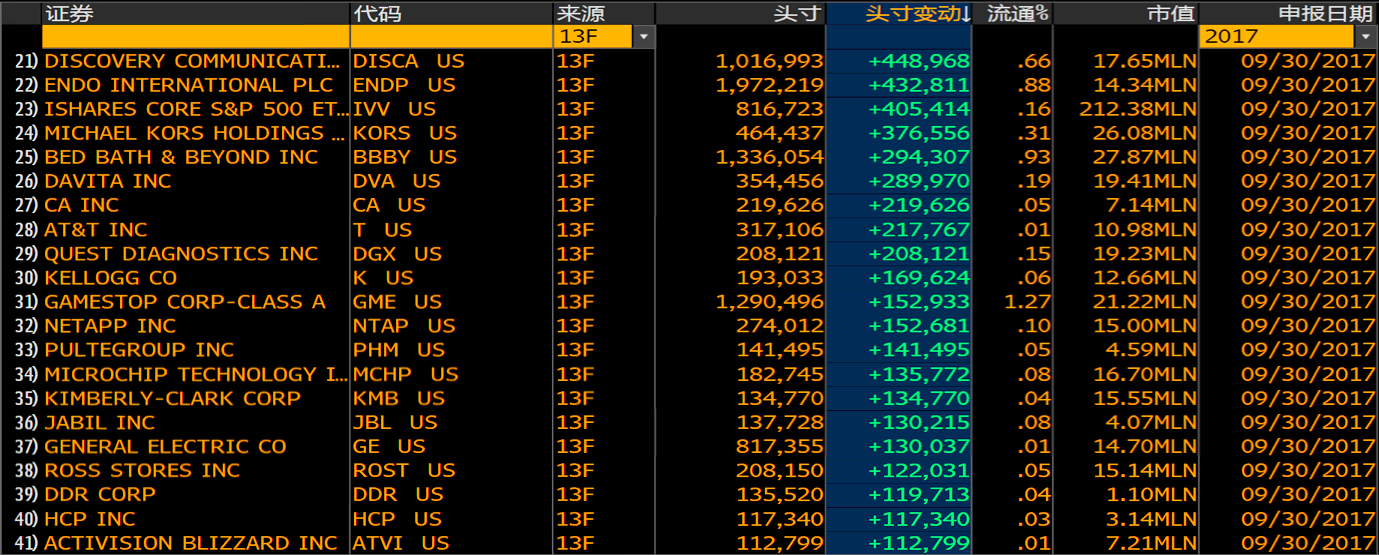Click ticker ROST US

click(x=404, y=470)
